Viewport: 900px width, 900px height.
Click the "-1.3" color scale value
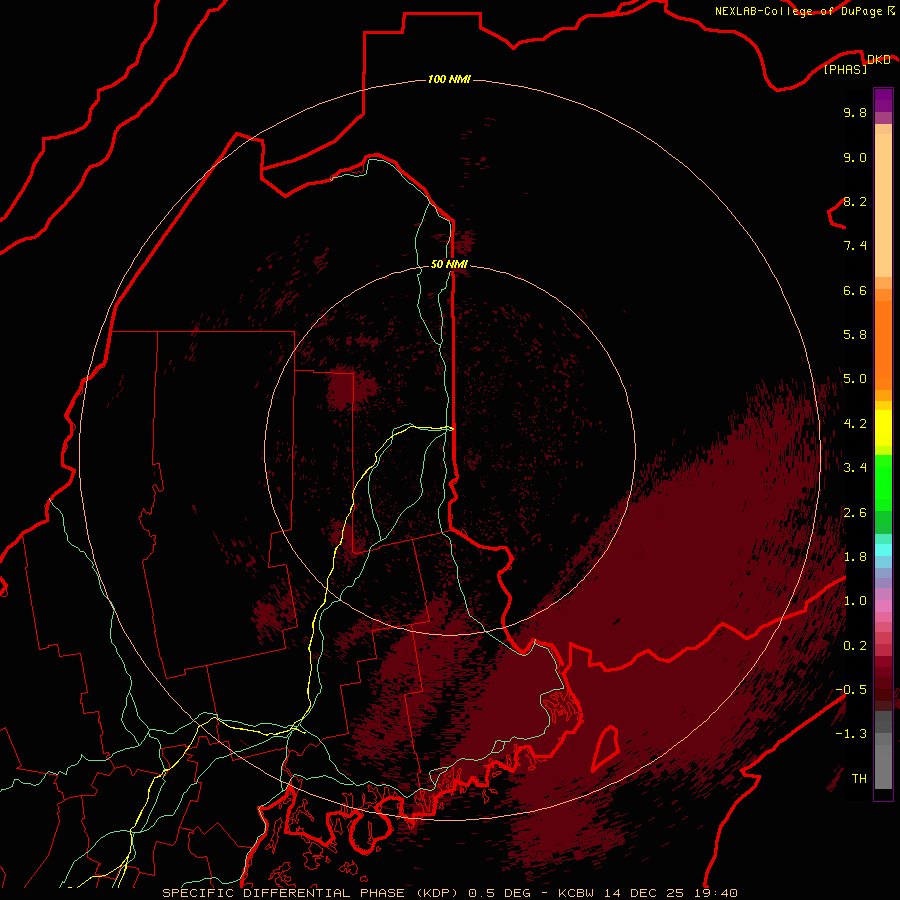coord(851,734)
